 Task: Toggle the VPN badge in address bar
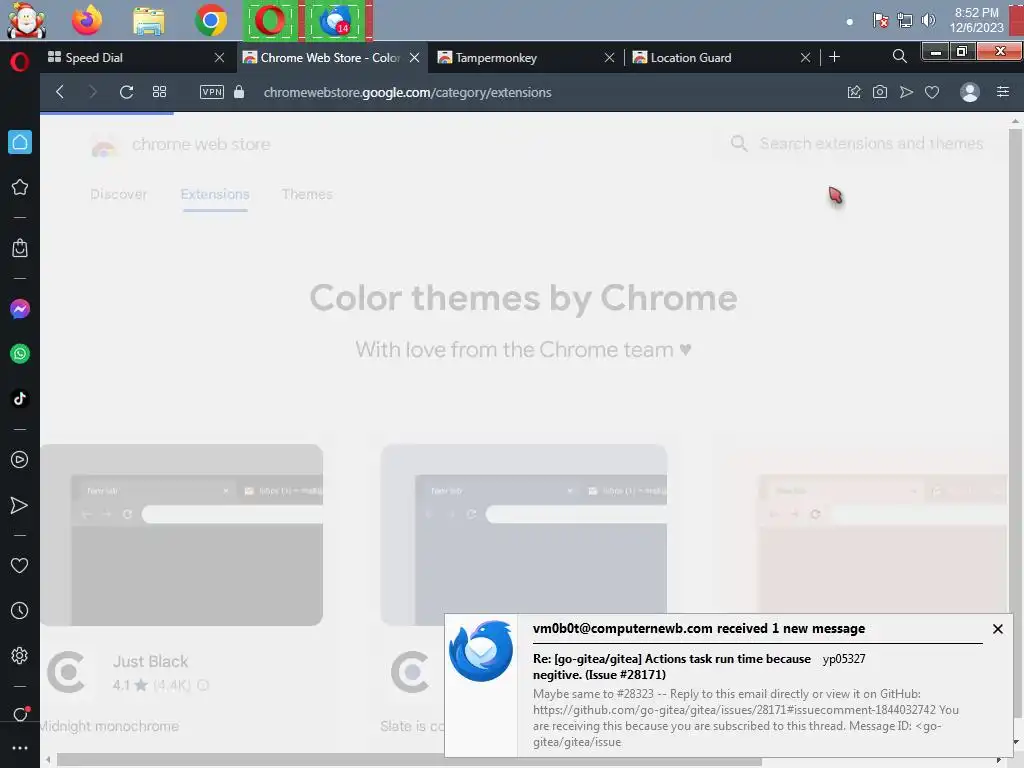tap(212, 92)
